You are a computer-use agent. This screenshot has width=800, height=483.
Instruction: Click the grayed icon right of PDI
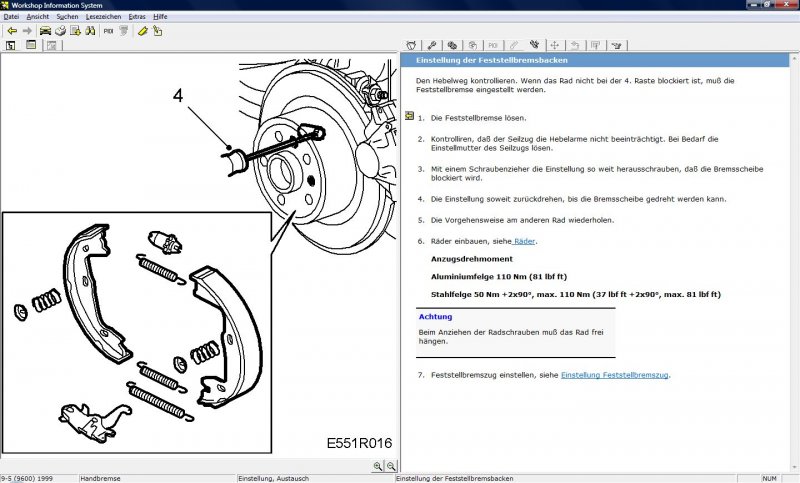click(123, 31)
